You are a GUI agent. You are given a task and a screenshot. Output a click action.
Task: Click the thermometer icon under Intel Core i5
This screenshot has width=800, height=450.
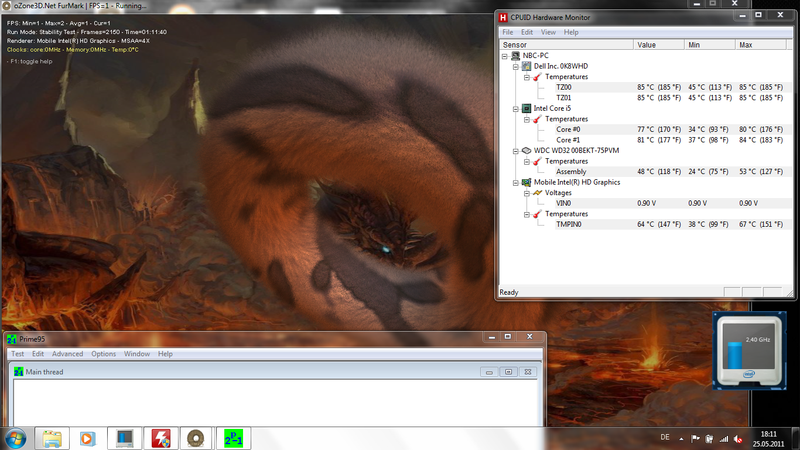537,119
